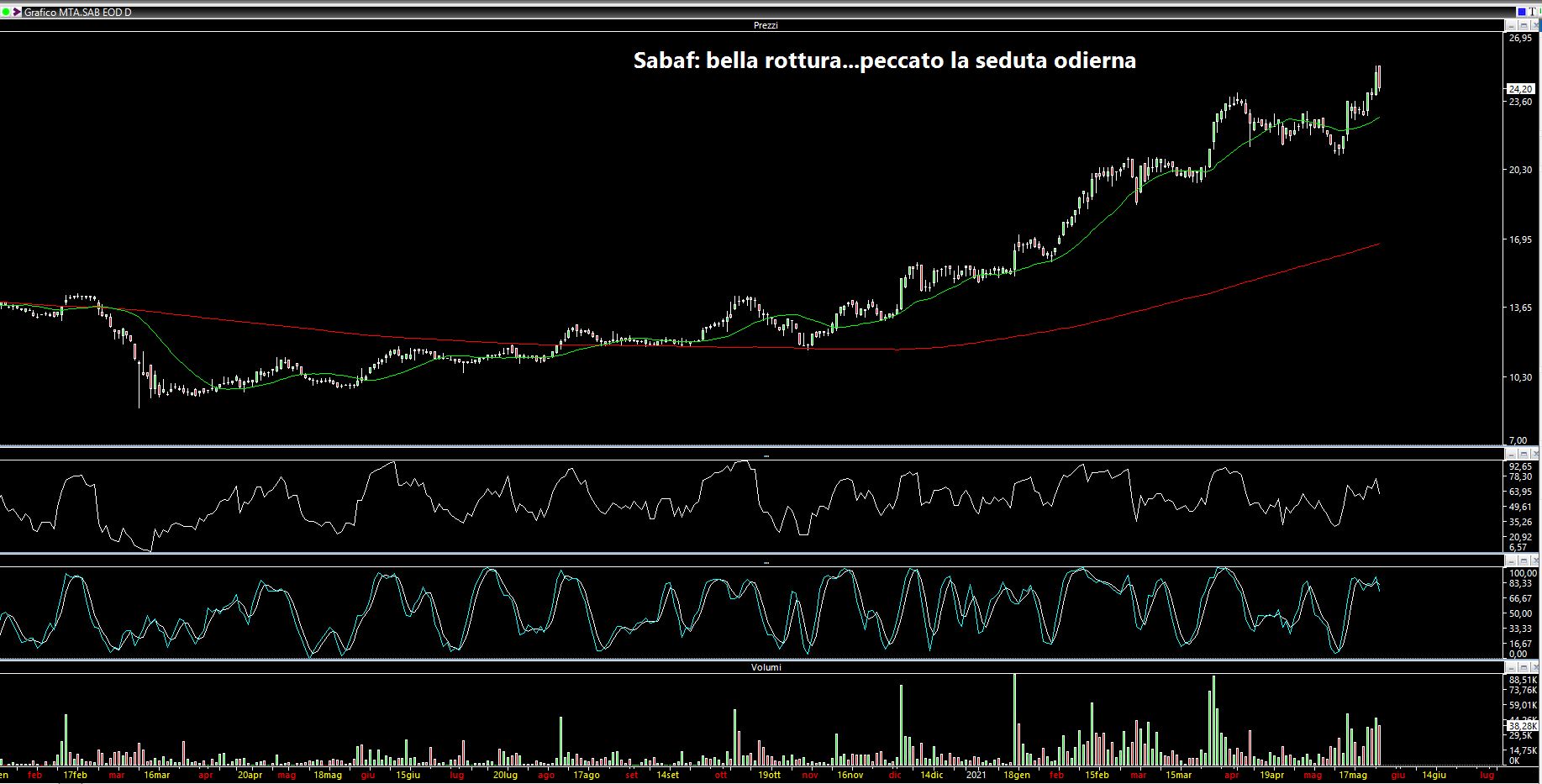Click the 6,57 oscillator axis label
1542x784 pixels.
1518,547
